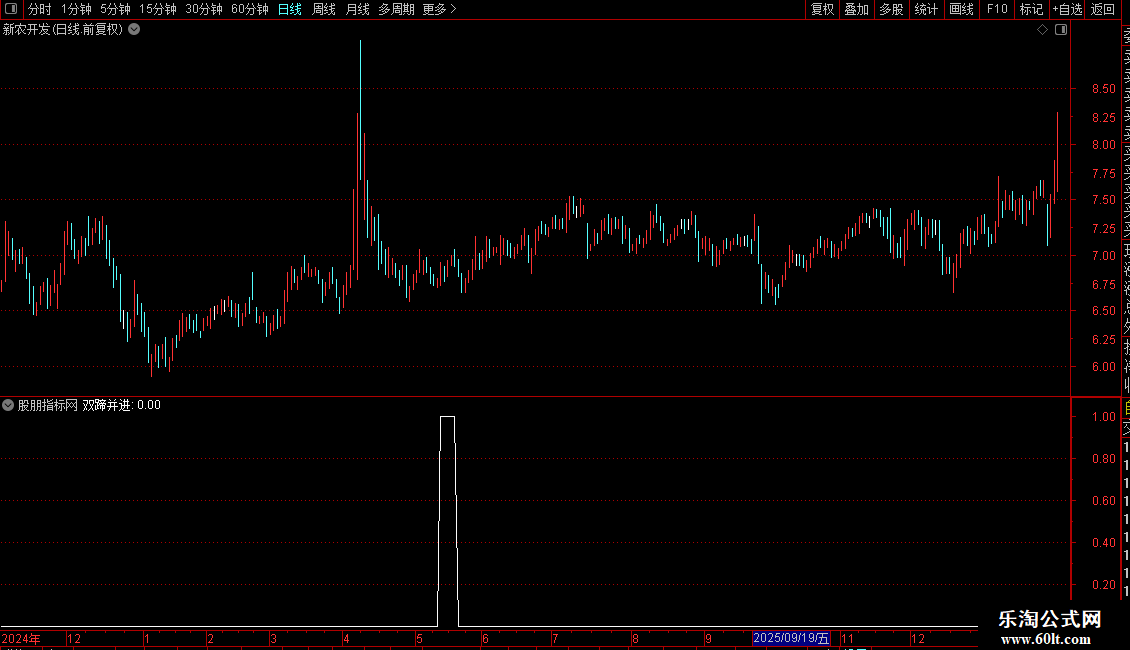Switch to 日线 daily chart
This screenshot has width=1130, height=650.
[x=290, y=9]
